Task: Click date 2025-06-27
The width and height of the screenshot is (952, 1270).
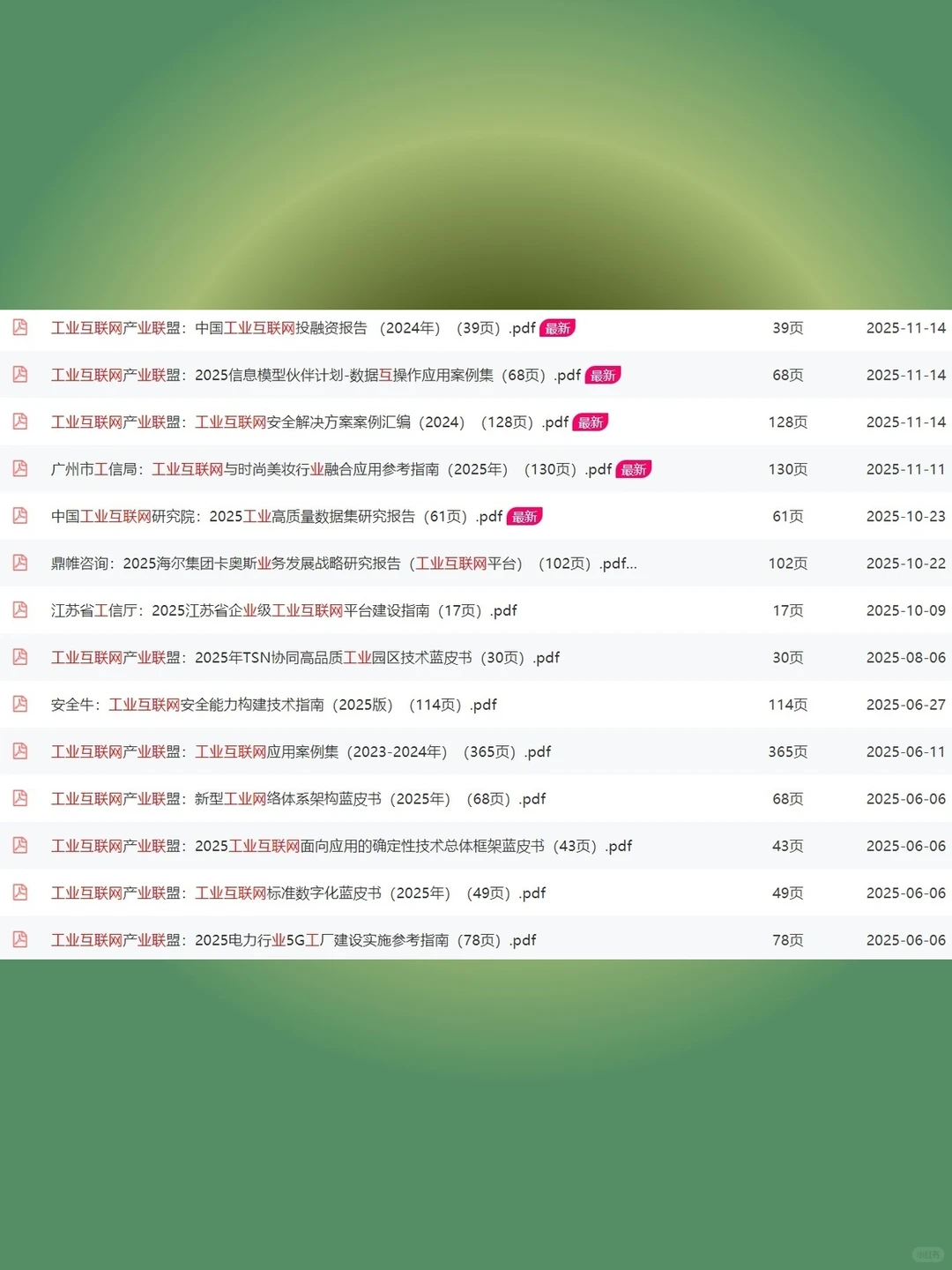Action: (906, 705)
